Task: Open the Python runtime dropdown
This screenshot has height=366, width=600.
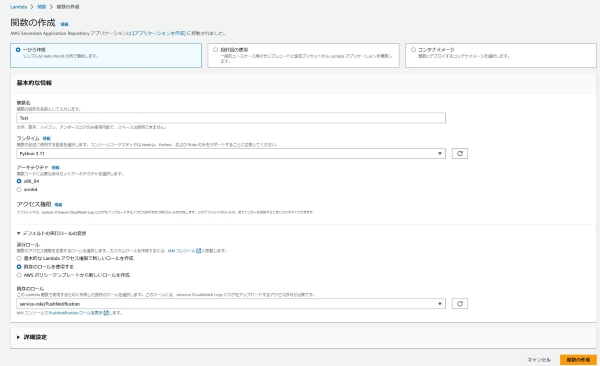Action: pos(231,154)
